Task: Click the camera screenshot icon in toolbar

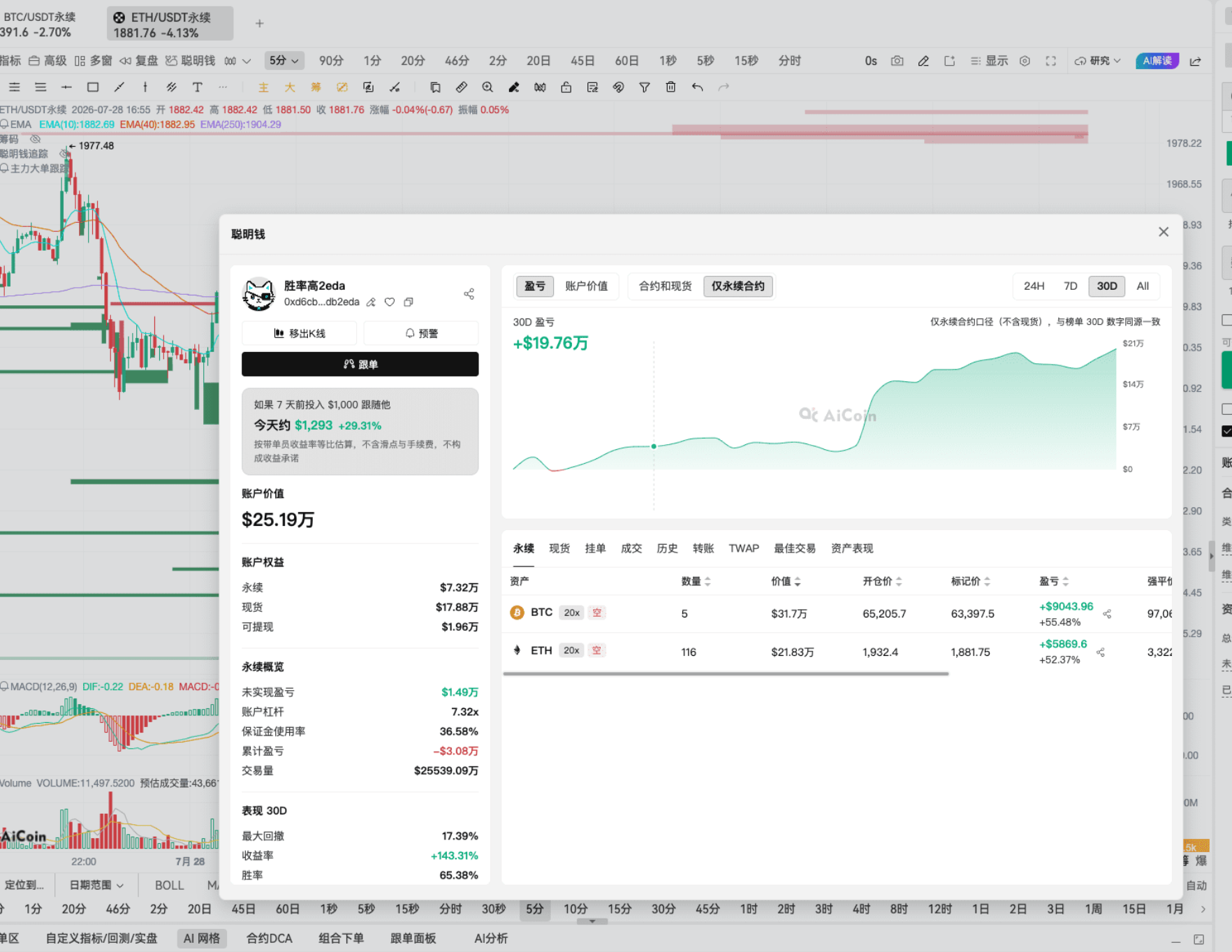Action: 897,61
